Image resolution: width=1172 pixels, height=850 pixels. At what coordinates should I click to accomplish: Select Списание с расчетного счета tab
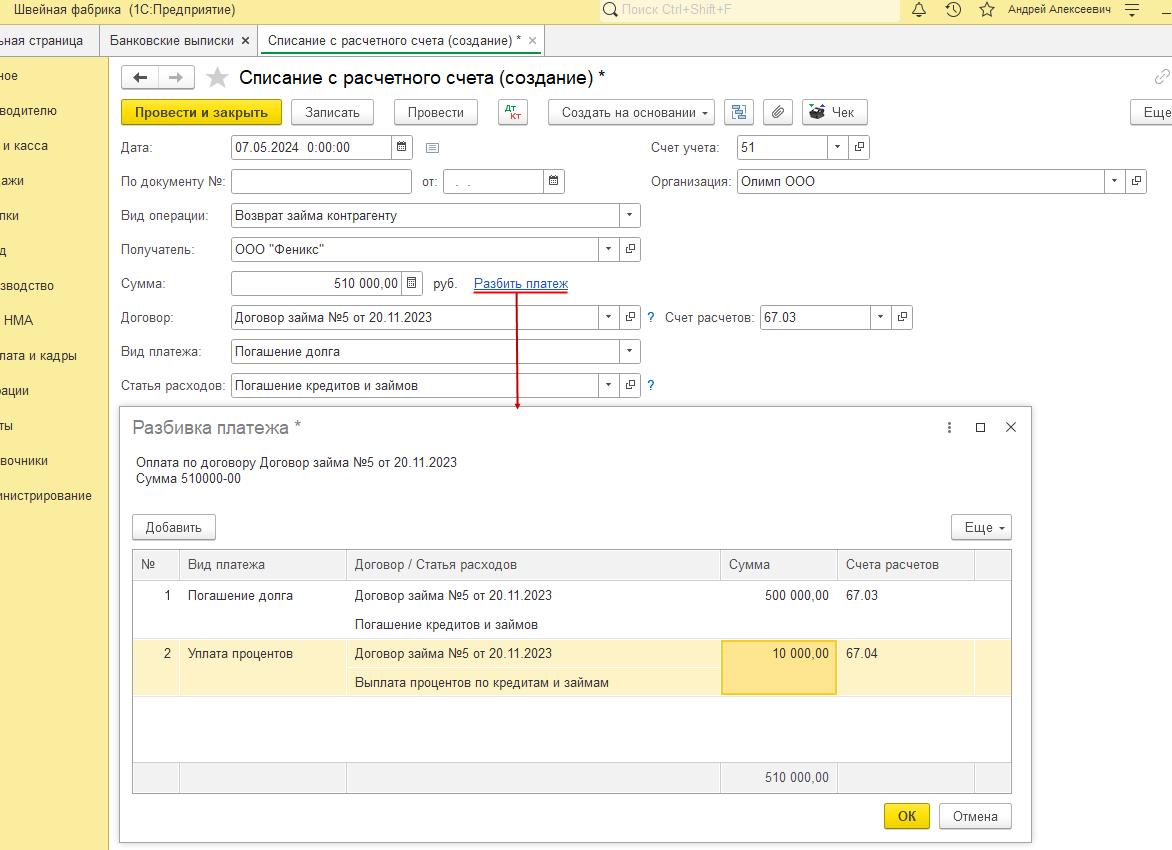click(x=394, y=40)
